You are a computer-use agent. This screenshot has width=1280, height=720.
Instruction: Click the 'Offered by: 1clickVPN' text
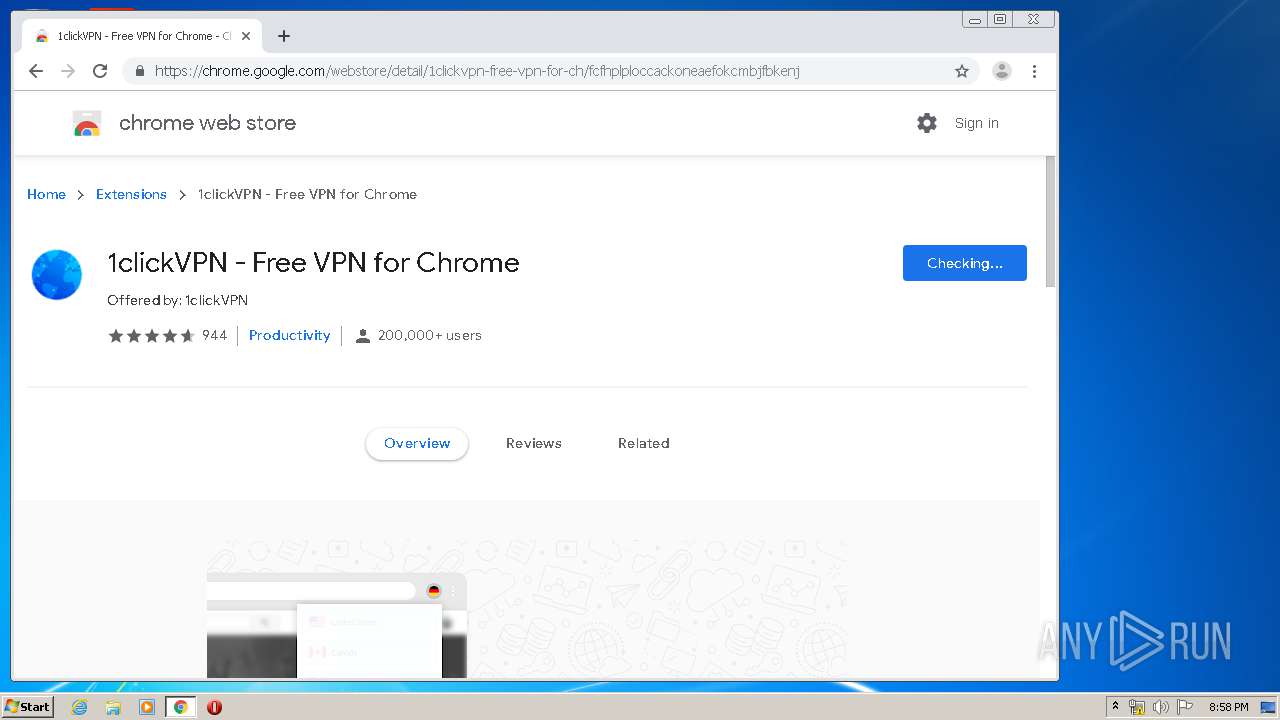pyautogui.click(x=177, y=300)
